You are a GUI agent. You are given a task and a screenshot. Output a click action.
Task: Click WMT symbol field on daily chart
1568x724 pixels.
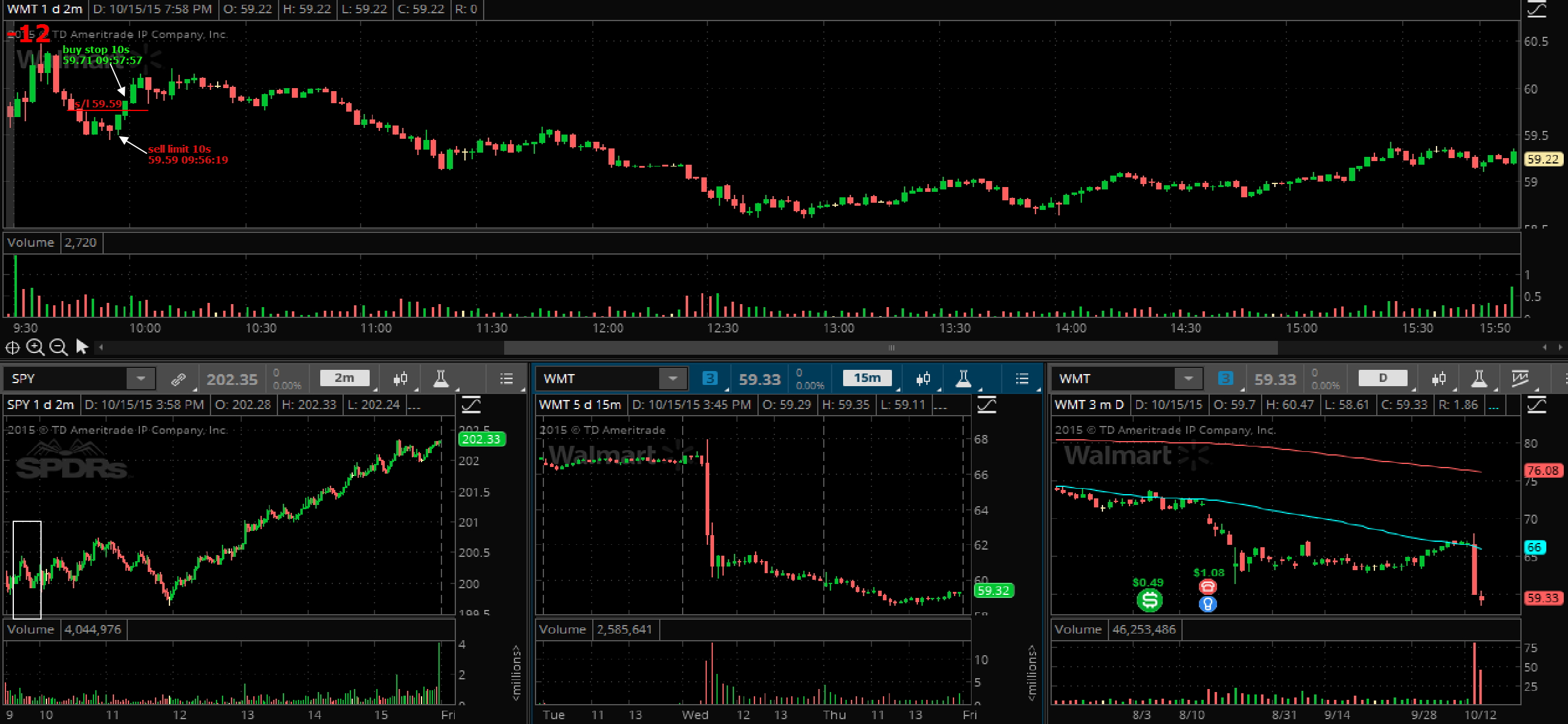click(1113, 379)
